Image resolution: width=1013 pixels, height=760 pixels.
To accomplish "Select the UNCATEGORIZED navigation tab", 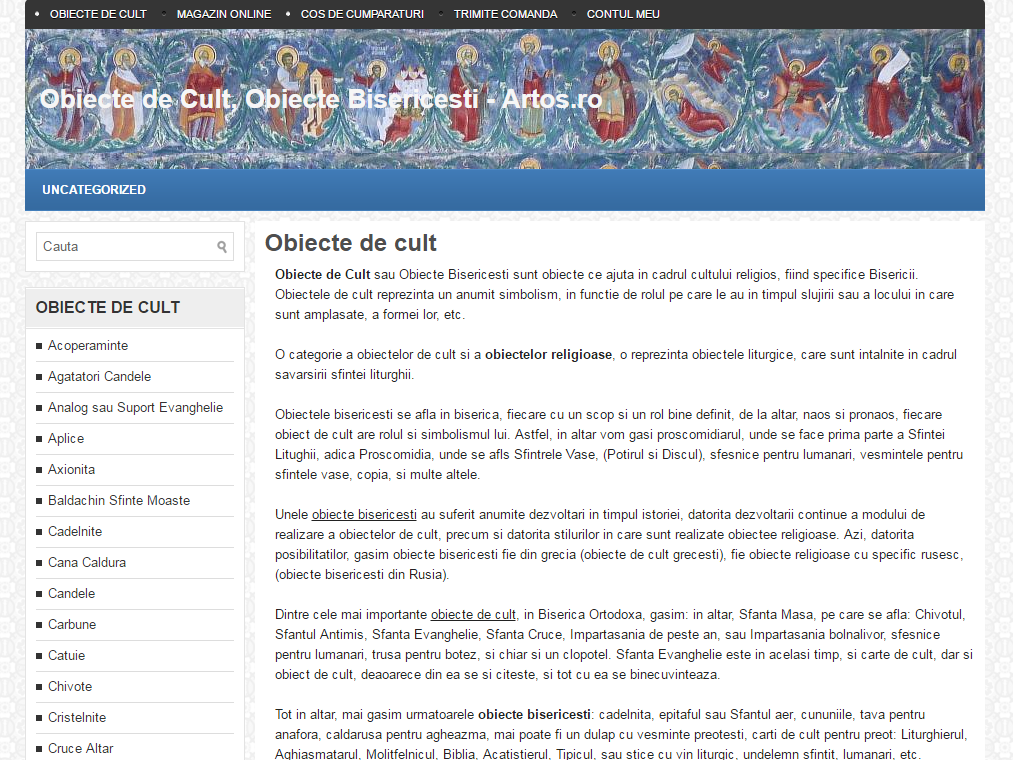I will coord(94,189).
